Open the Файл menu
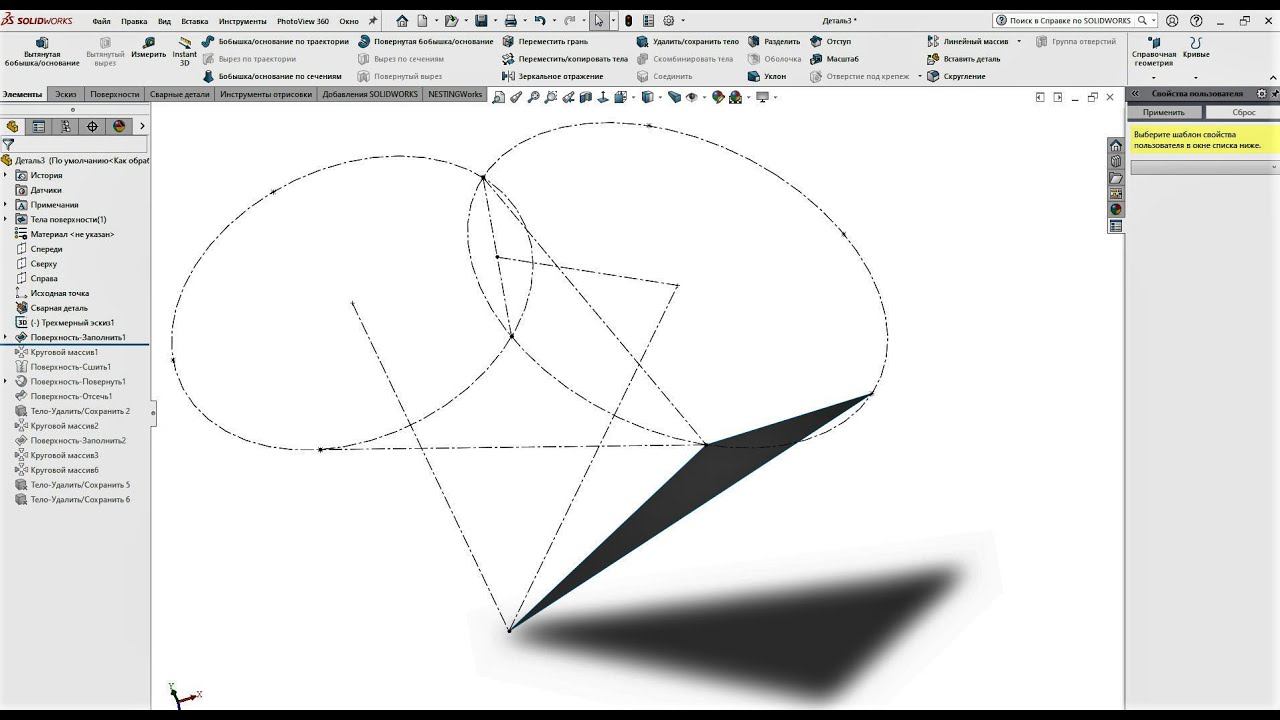 101,21
